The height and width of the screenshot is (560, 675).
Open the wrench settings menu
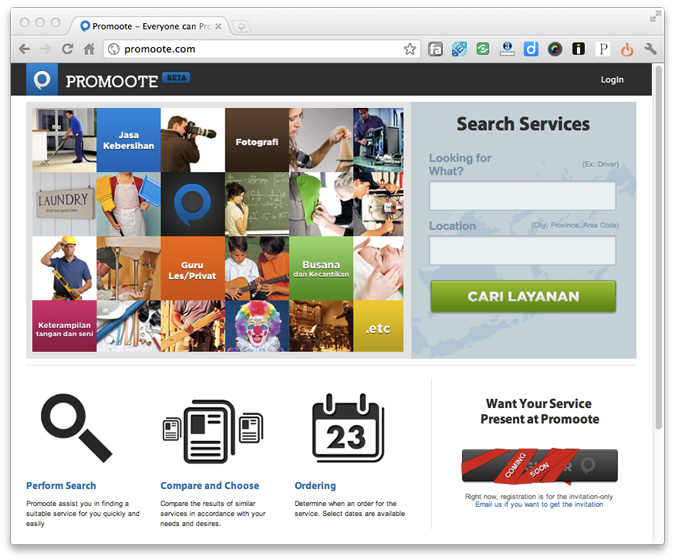tap(650, 49)
